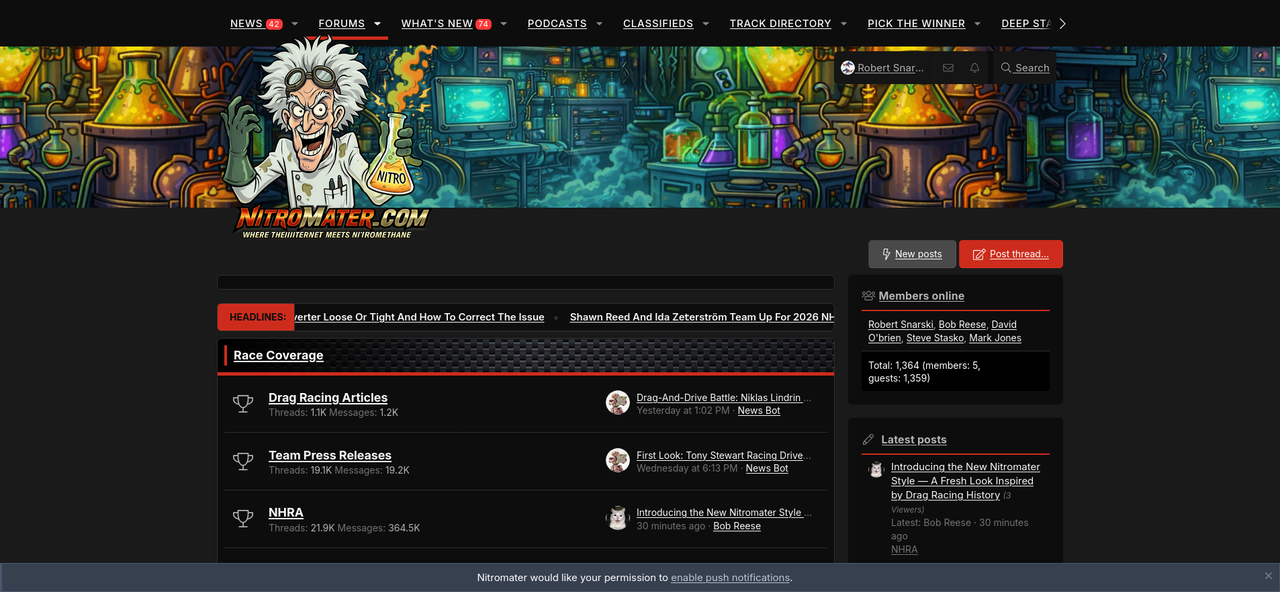Click the Loose Or Tight headline ticker link
Image resolution: width=1280 pixels, height=592 pixels.
point(419,317)
